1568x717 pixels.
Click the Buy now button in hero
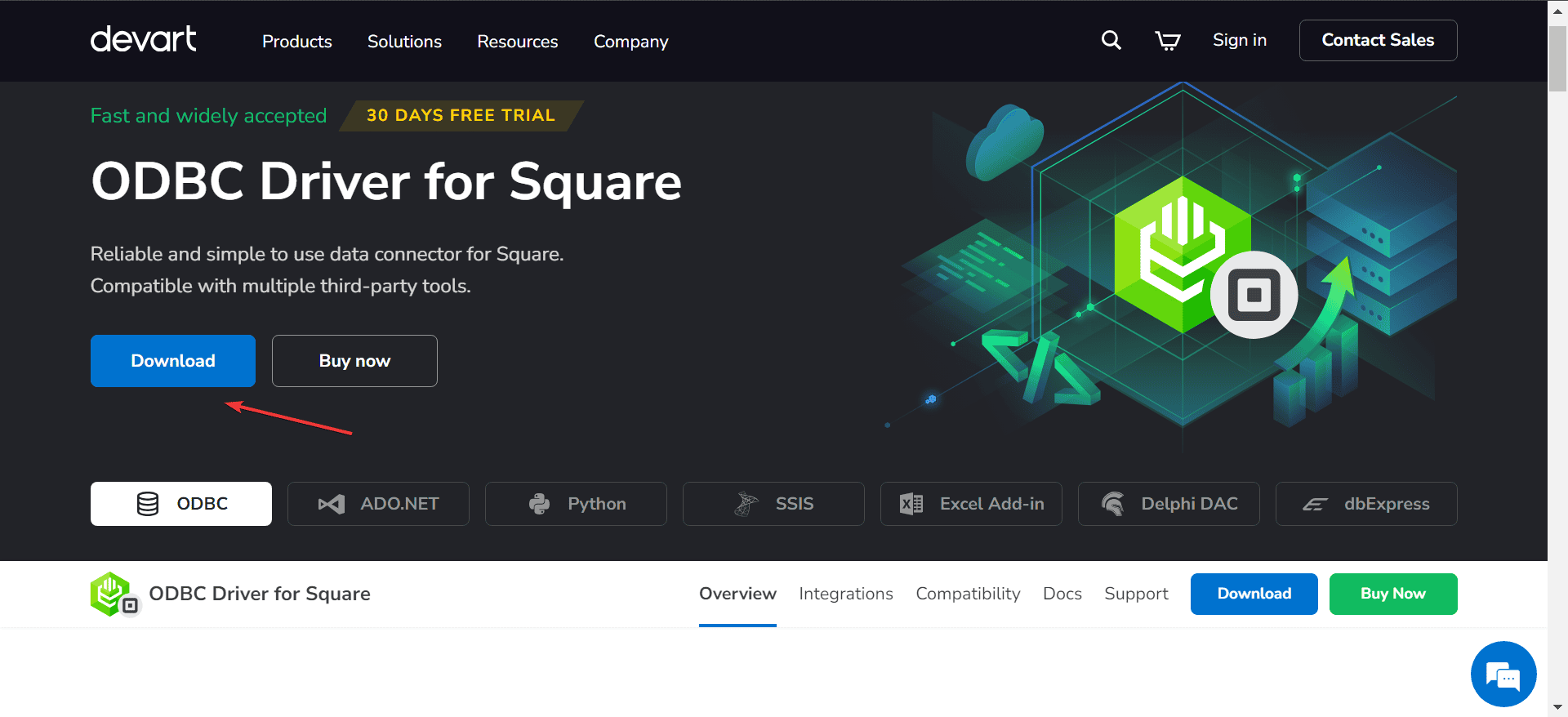coord(354,361)
